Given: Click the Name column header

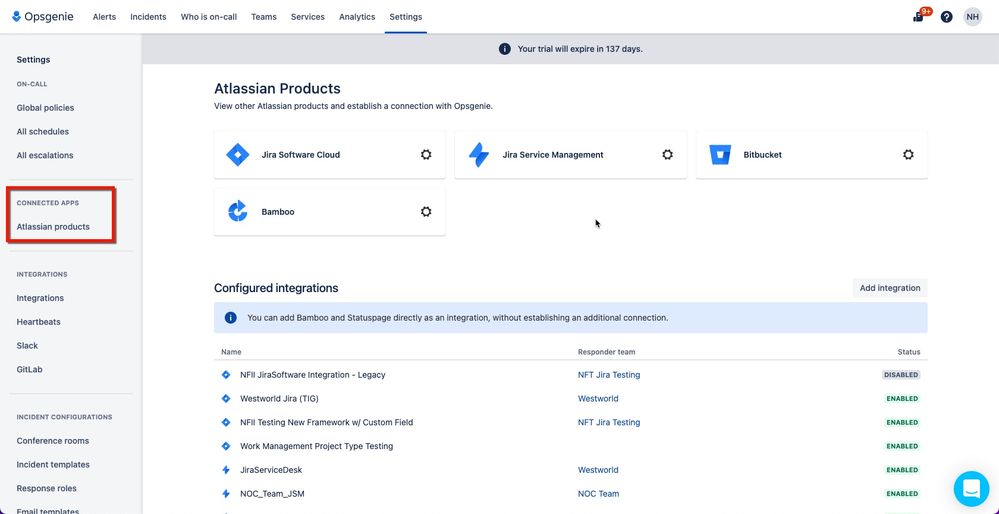Looking at the screenshot, I should (x=231, y=352).
